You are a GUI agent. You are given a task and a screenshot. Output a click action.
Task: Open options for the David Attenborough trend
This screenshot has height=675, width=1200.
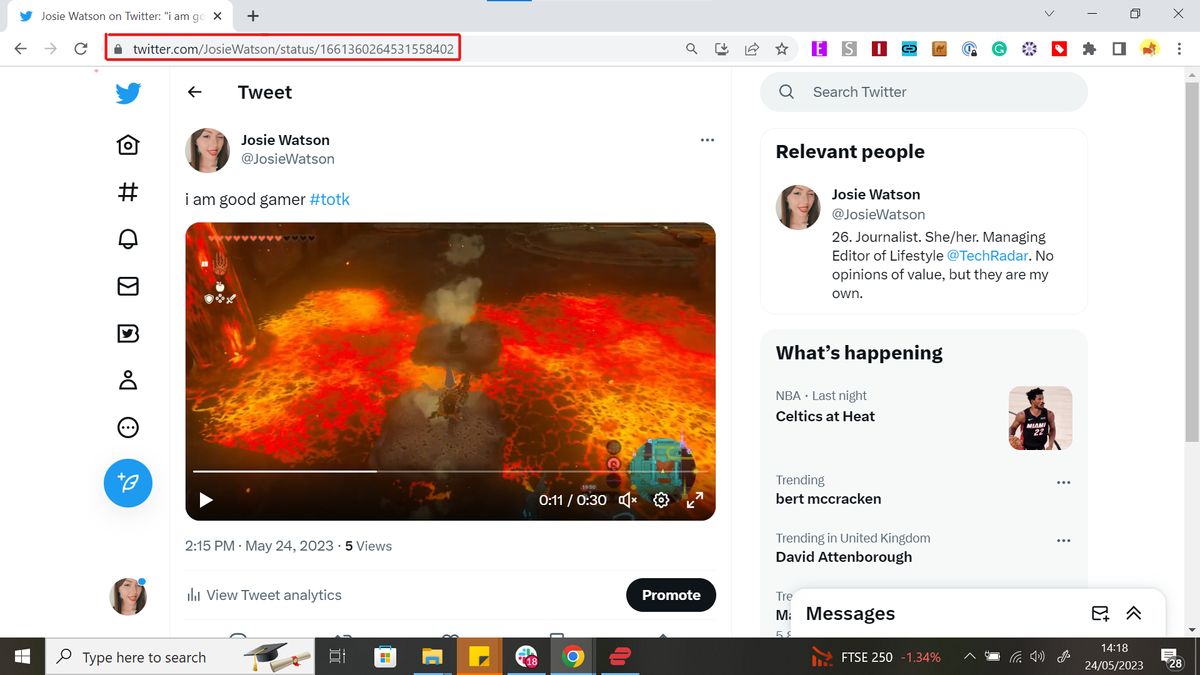pos(1063,540)
